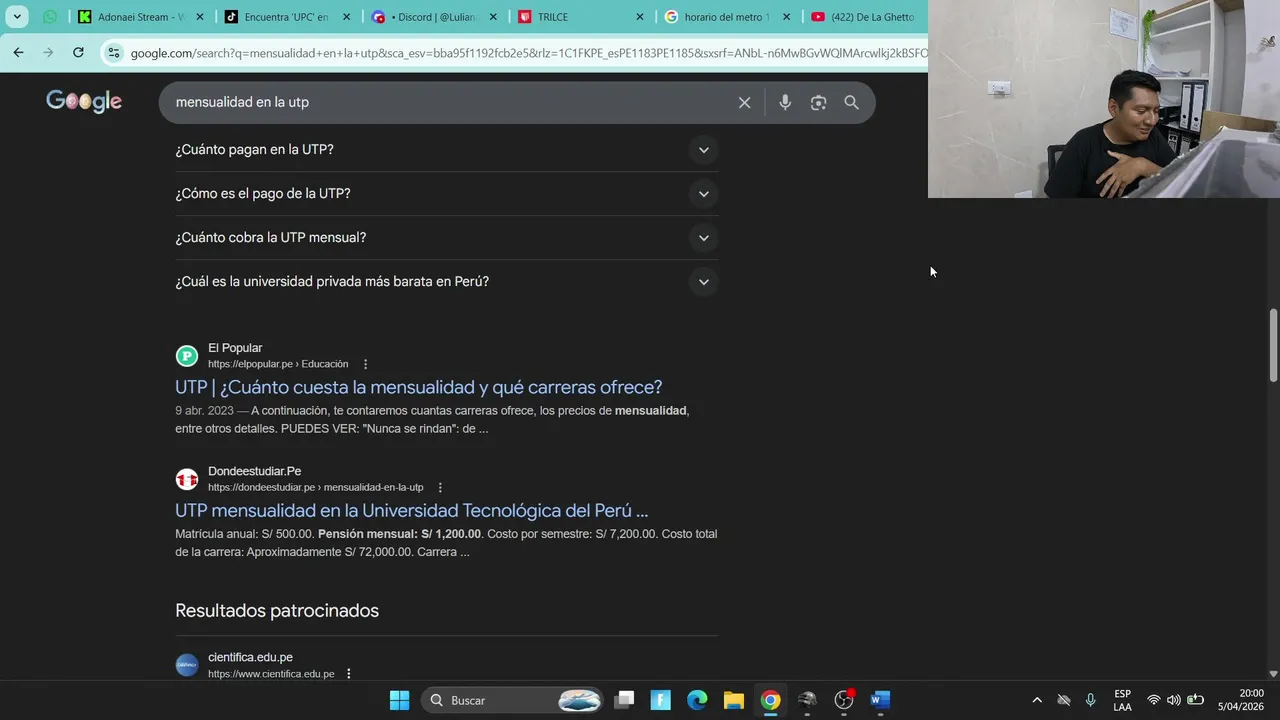Close the horario del metro tab
The width and height of the screenshot is (1280, 720).
[x=786, y=17]
